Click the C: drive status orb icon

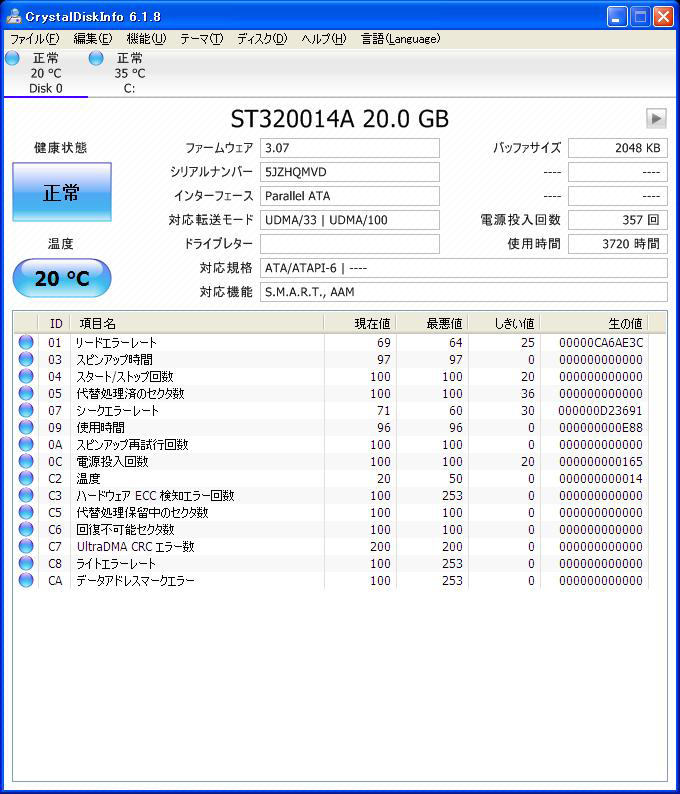coord(96,58)
